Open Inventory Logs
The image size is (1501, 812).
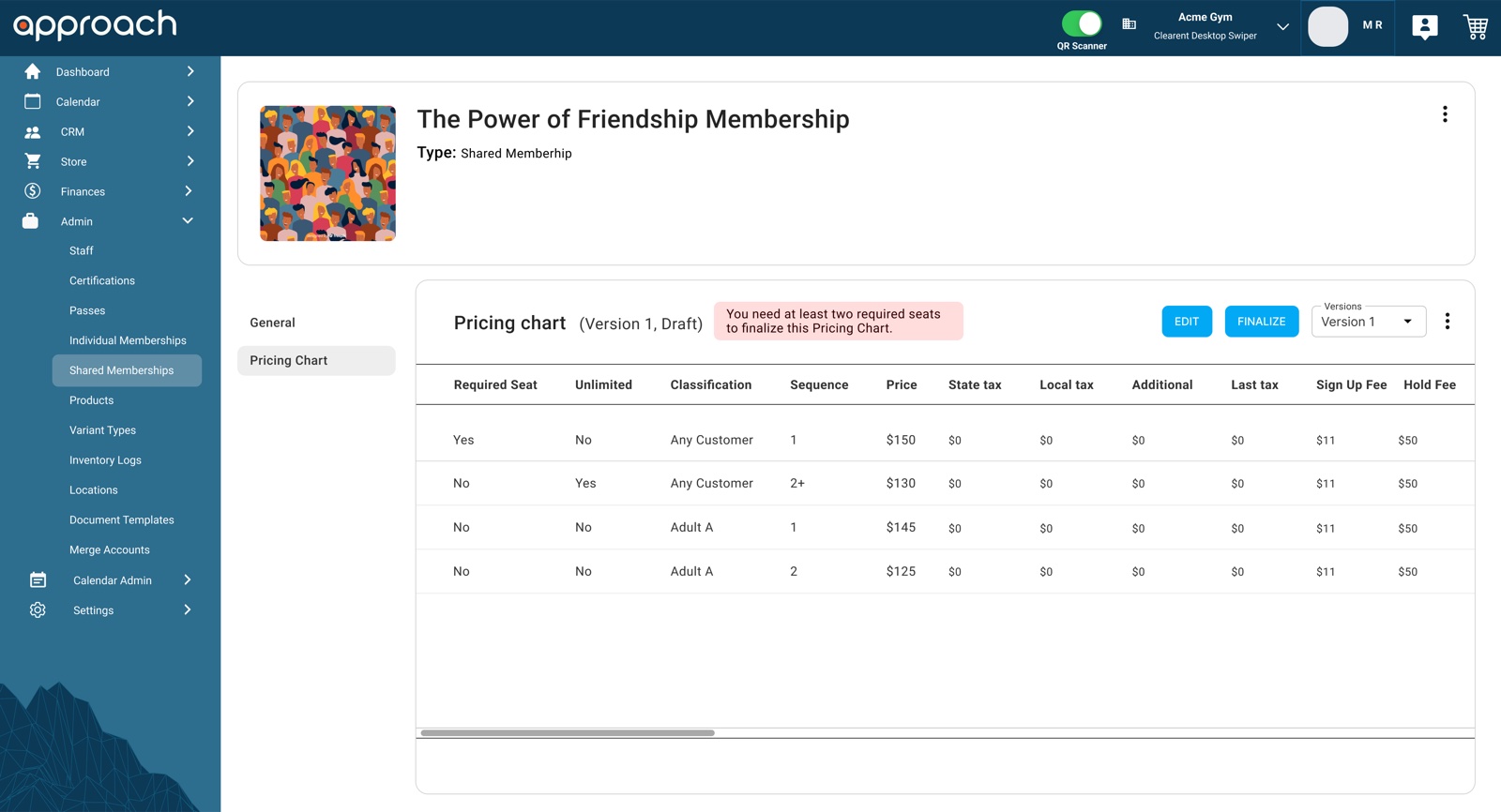[x=105, y=460]
